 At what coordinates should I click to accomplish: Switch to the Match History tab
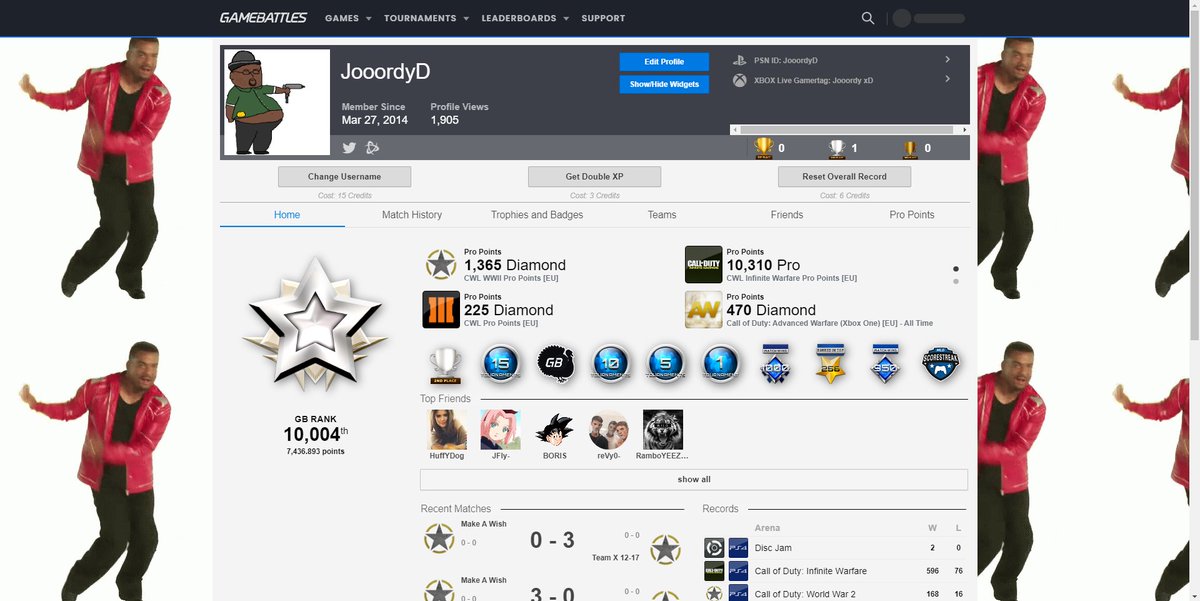click(412, 215)
